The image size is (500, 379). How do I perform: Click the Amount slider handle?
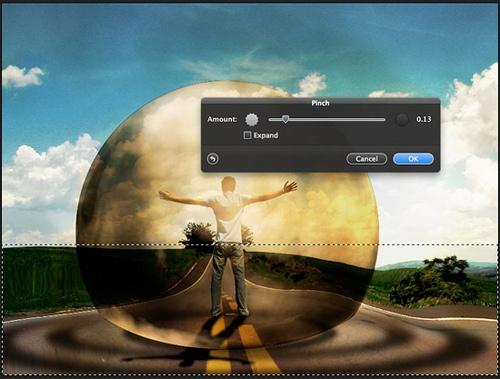(x=285, y=119)
